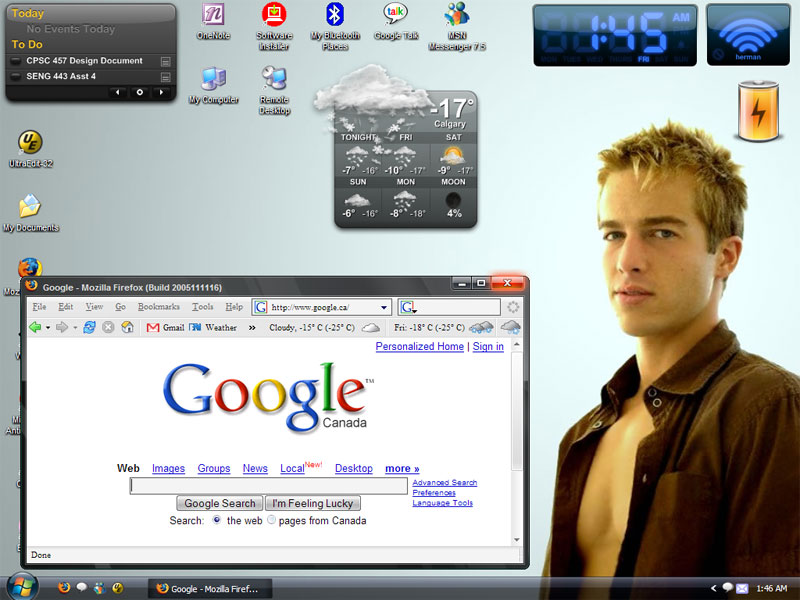
Task: Open the search engine selector dropdown
Action: click(x=410, y=308)
